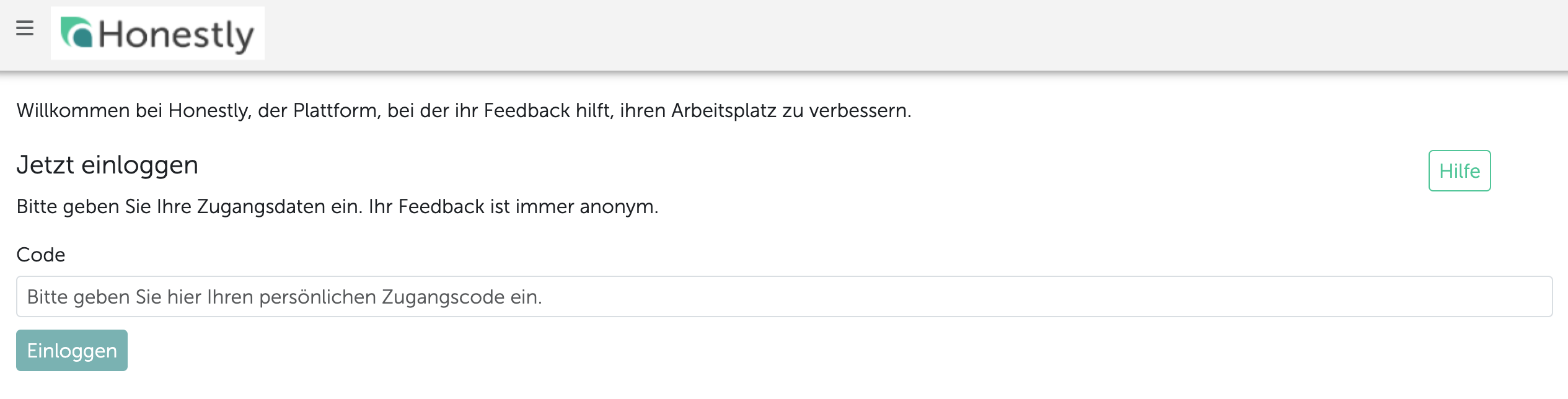
Task: Open the hamburger navigation menu
Action: [25, 28]
